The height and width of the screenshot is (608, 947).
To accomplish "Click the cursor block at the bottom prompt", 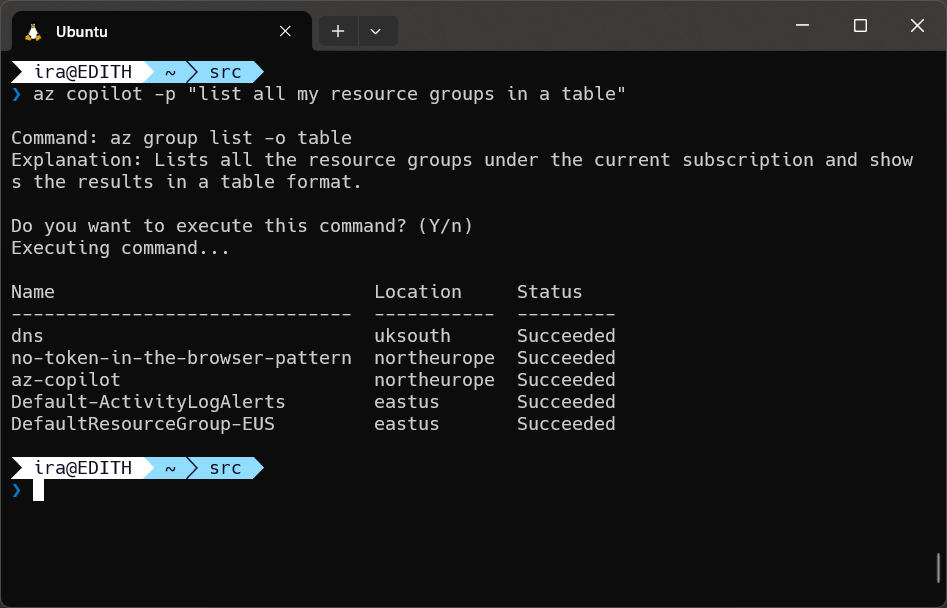I will [38, 490].
